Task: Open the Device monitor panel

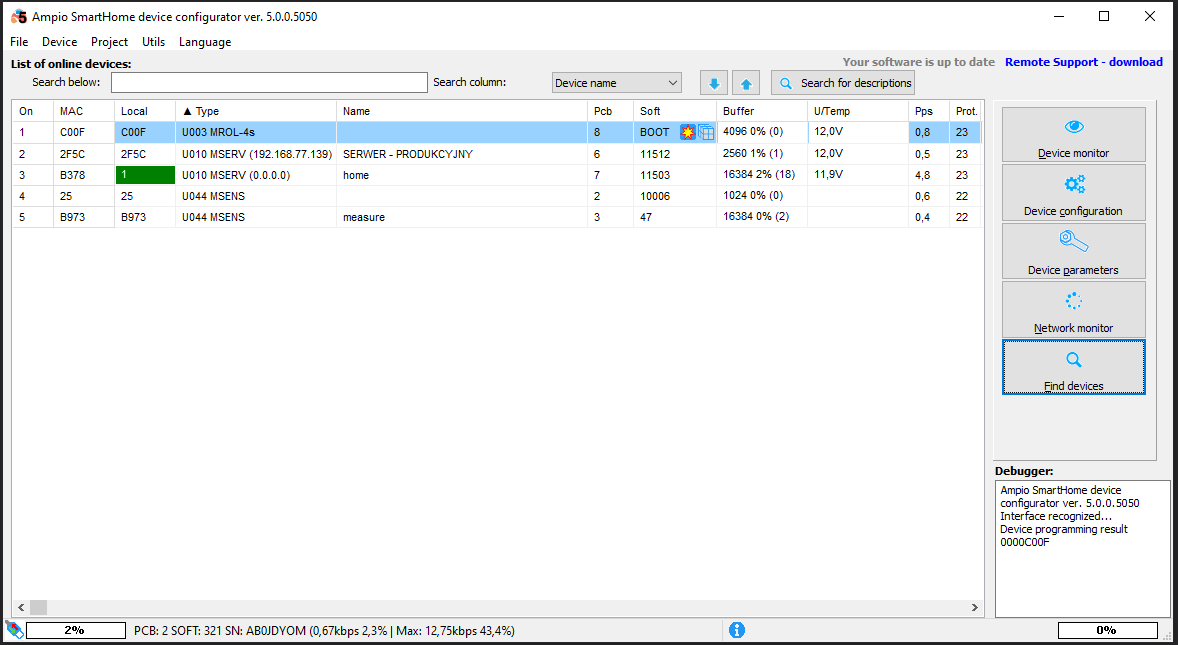Action: [1074, 134]
